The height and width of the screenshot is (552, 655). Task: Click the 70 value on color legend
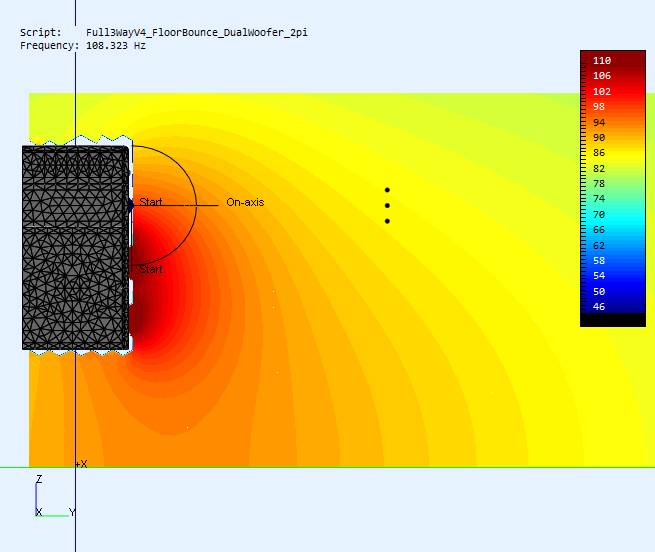coord(599,214)
